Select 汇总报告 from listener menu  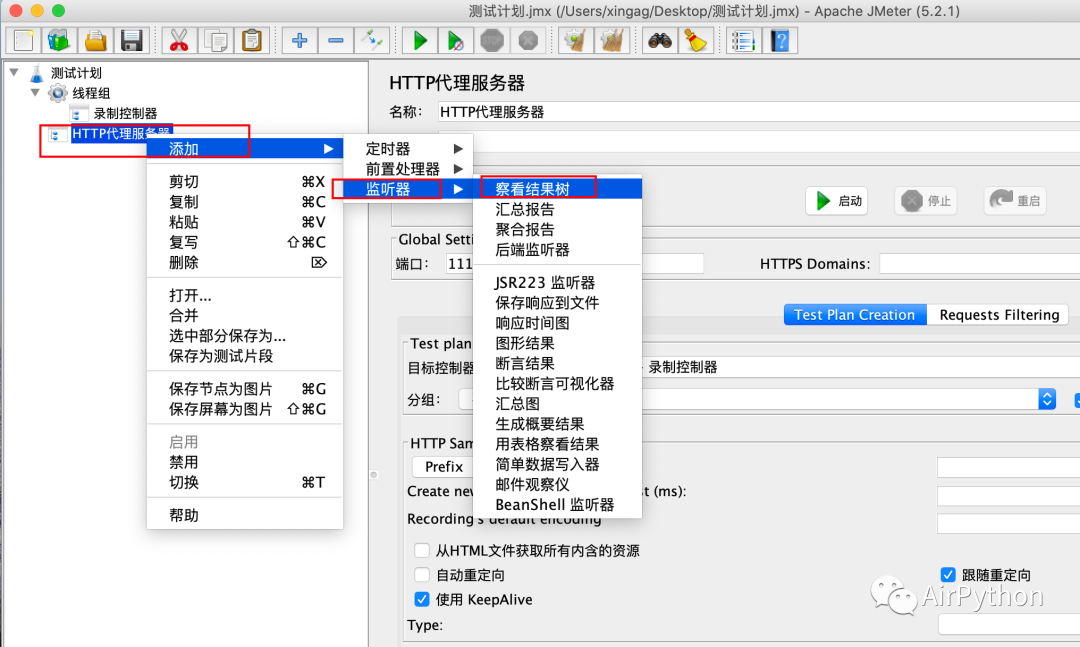pyautogui.click(x=558, y=209)
